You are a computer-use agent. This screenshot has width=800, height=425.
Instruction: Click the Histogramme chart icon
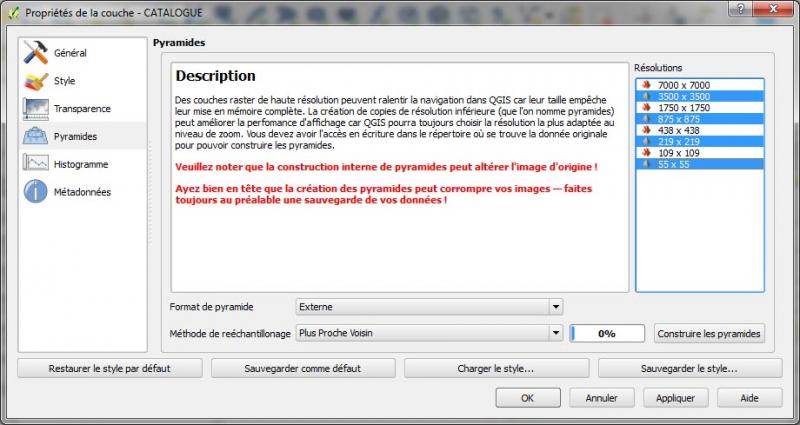pos(36,164)
